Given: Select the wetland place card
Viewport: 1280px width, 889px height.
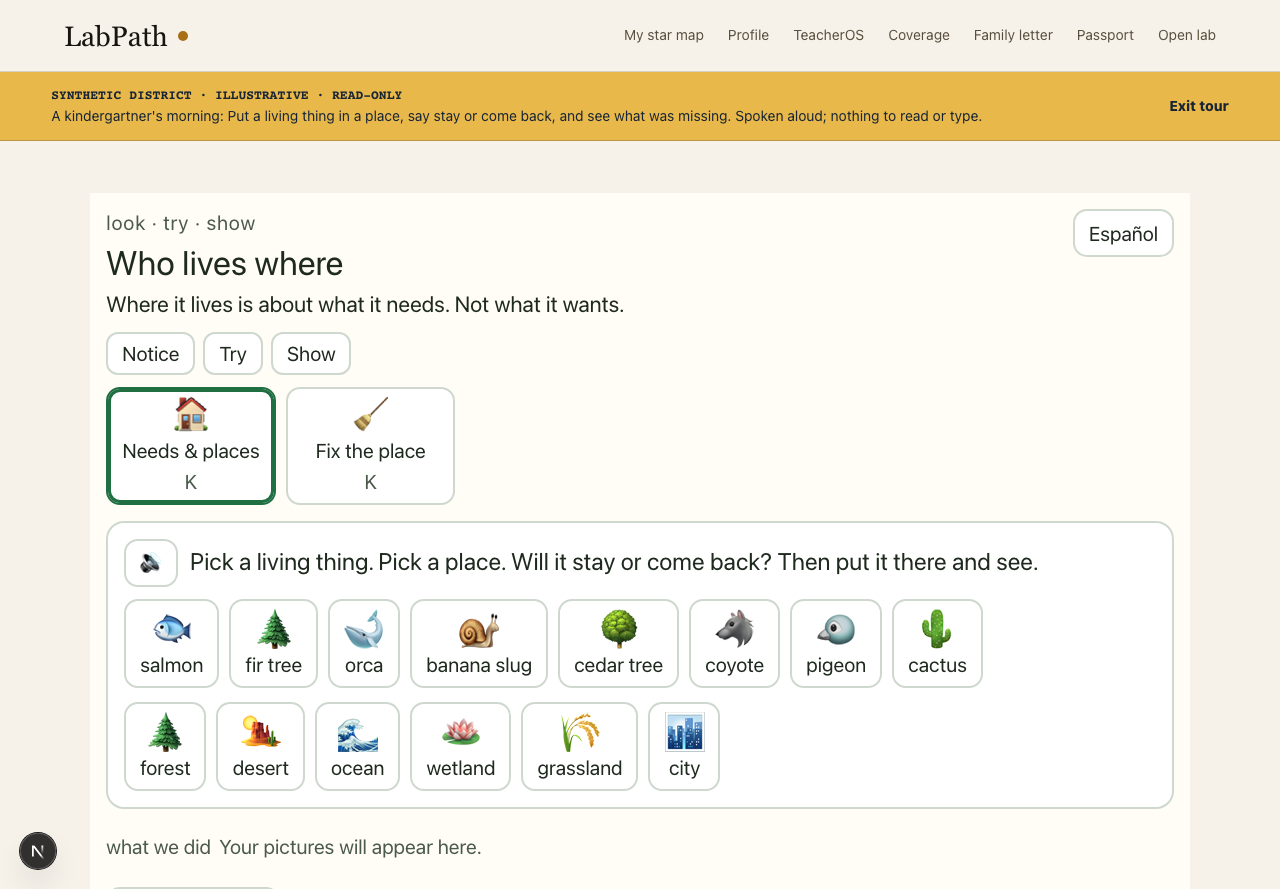Looking at the screenshot, I should point(460,747).
